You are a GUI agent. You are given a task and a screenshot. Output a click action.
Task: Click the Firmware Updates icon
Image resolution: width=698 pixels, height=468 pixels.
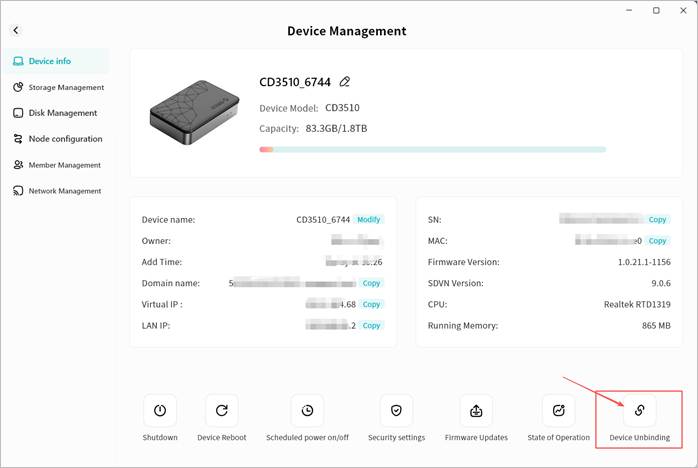(x=476, y=410)
